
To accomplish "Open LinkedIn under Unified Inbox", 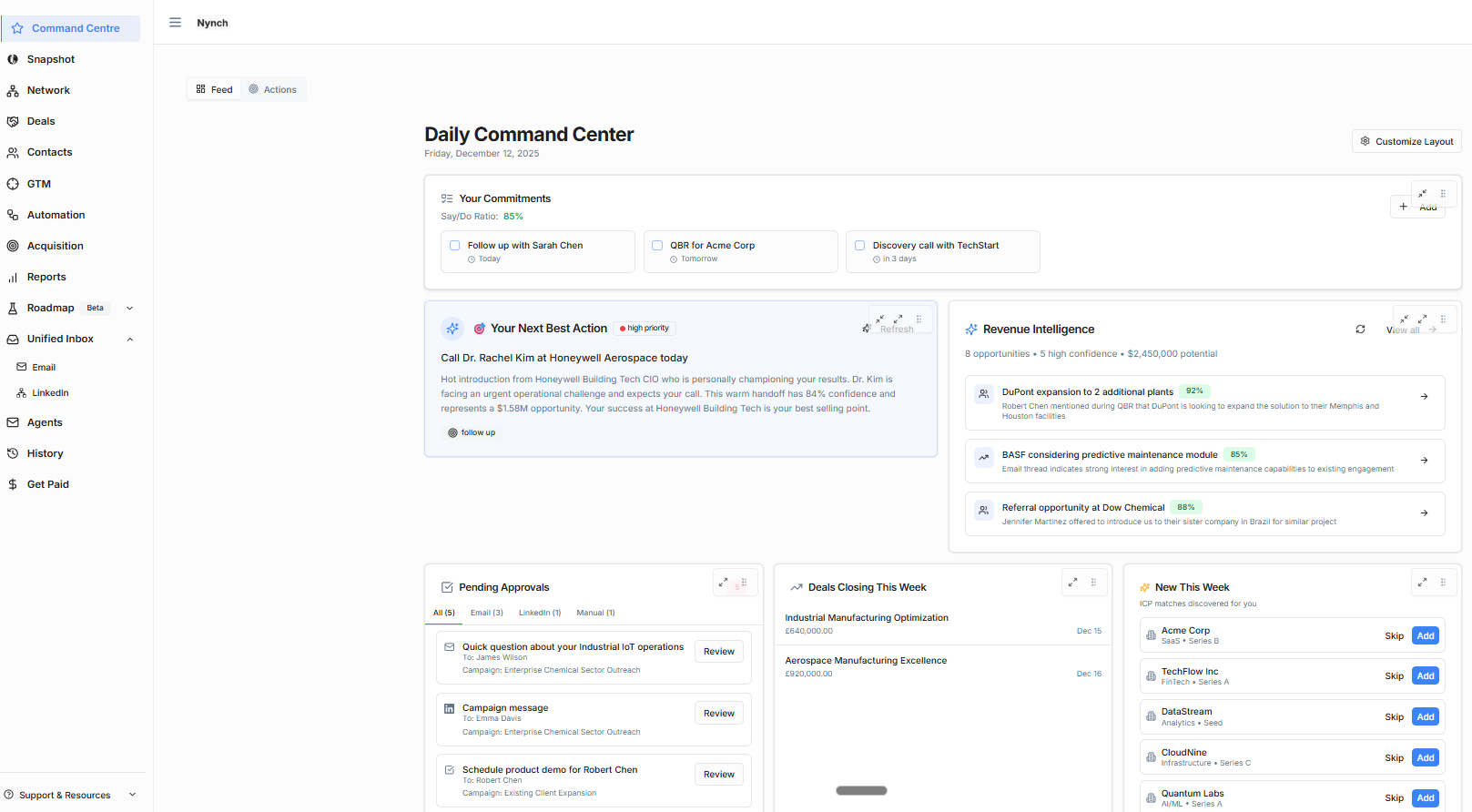I will pos(50,392).
